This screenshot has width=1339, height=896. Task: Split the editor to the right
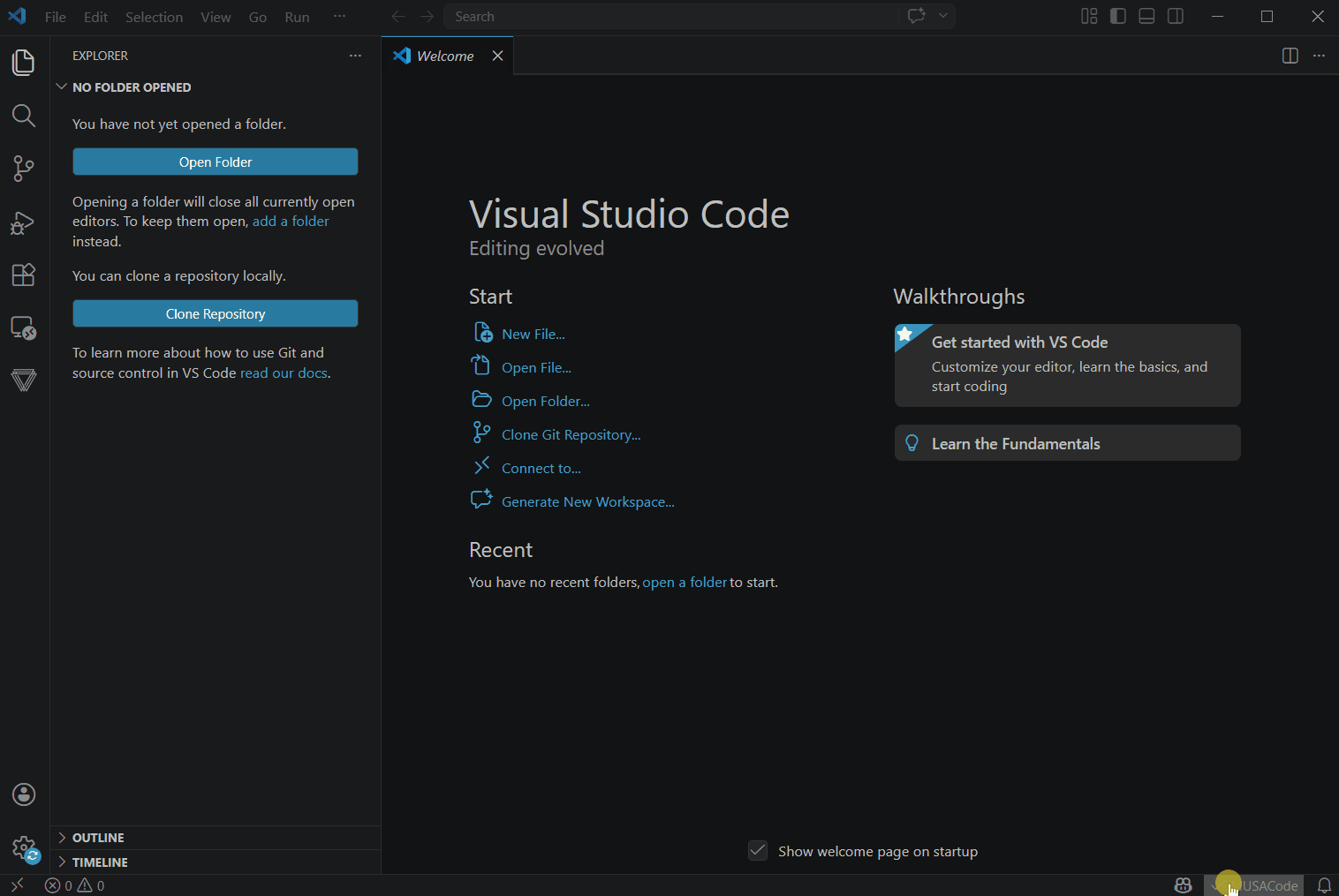pos(1290,56)
